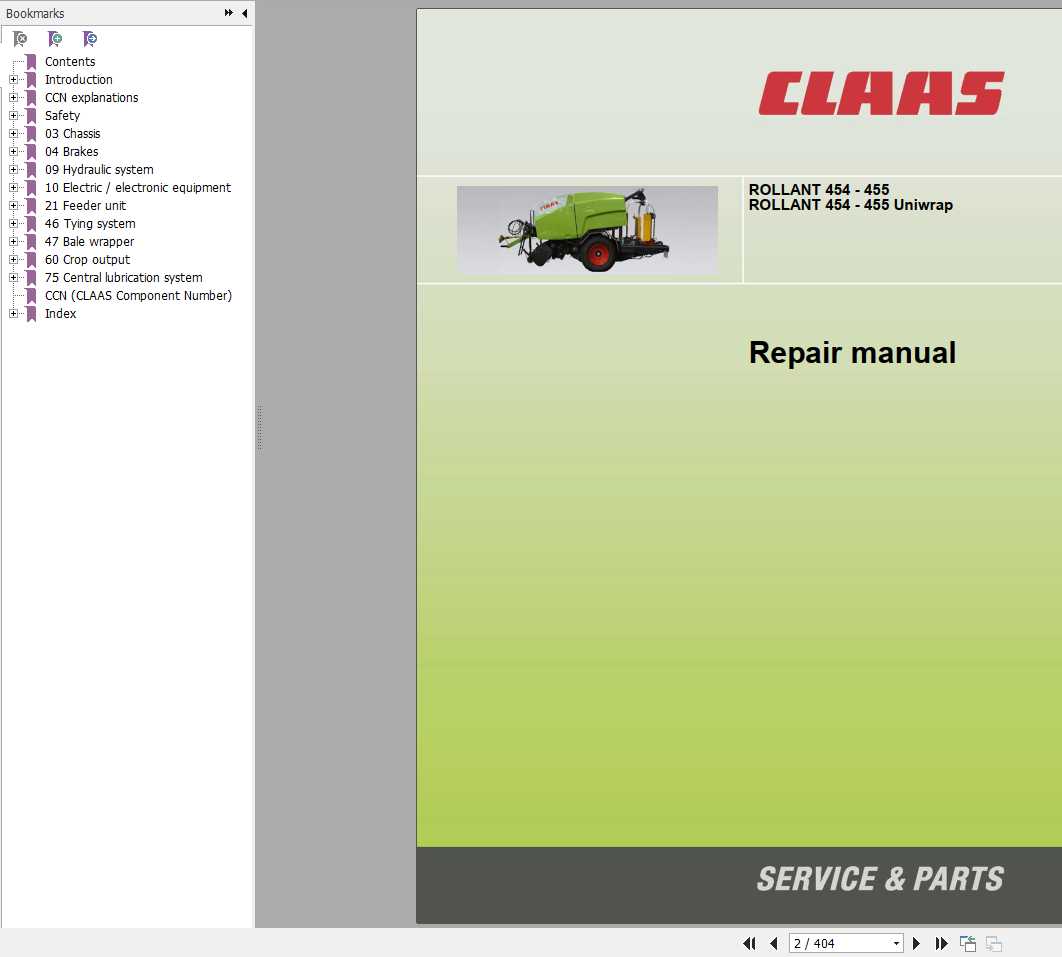Image resolution: width=1062 pixels, height=957 pixels.
Task: Expand the 46 Tying system bookmark
Action: (13, 224)
